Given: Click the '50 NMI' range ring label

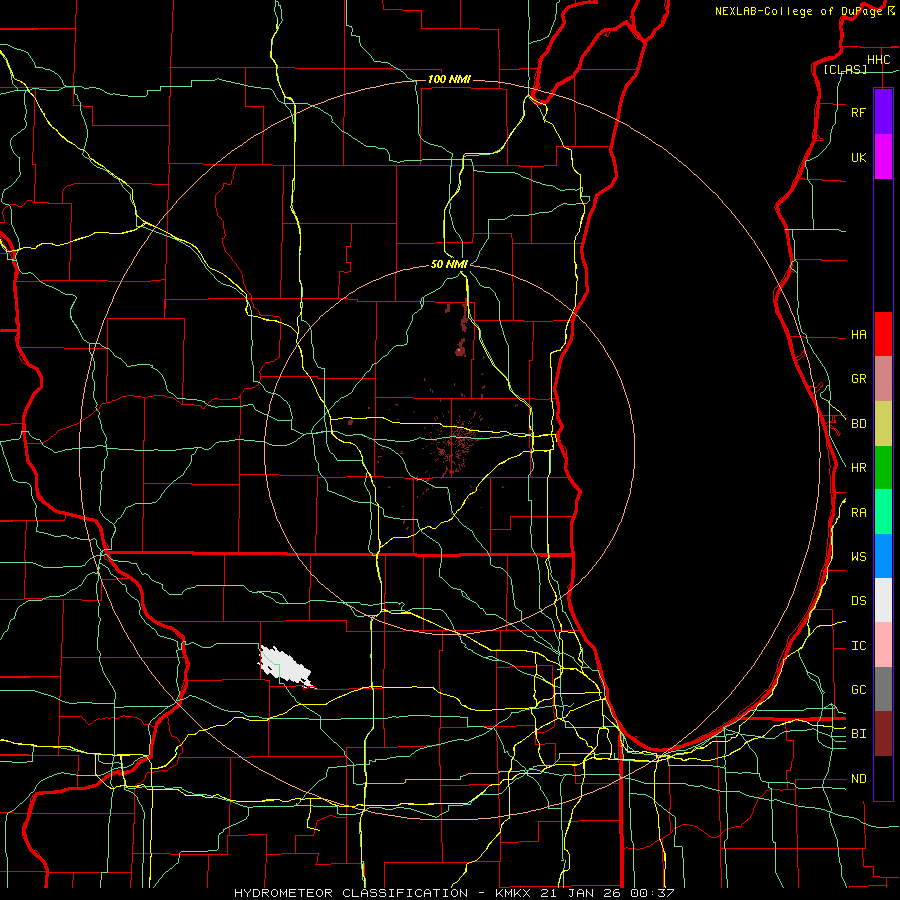Looking at the screenshot, I should 449,264.
